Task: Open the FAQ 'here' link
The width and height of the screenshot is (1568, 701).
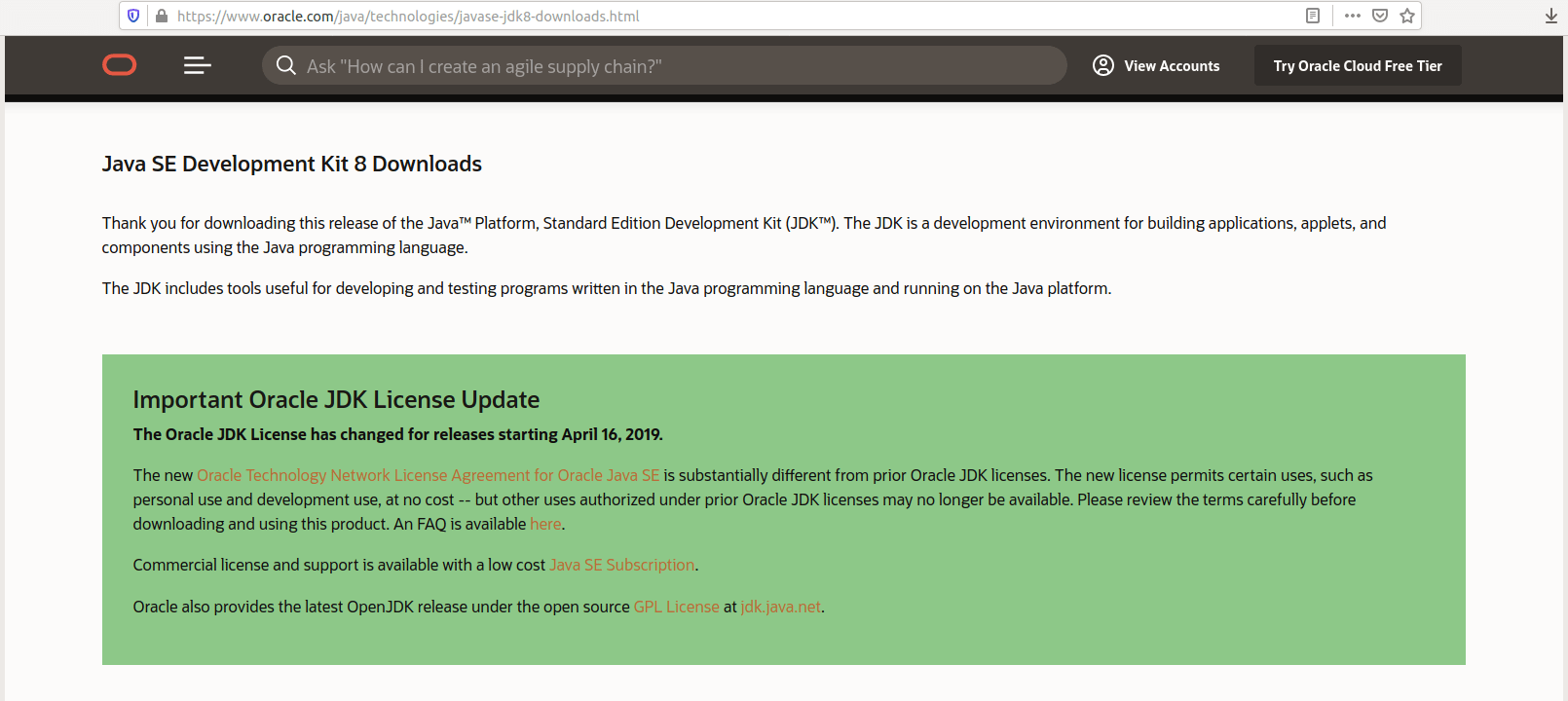Action: pyautogui.click(x=545, y=524)
